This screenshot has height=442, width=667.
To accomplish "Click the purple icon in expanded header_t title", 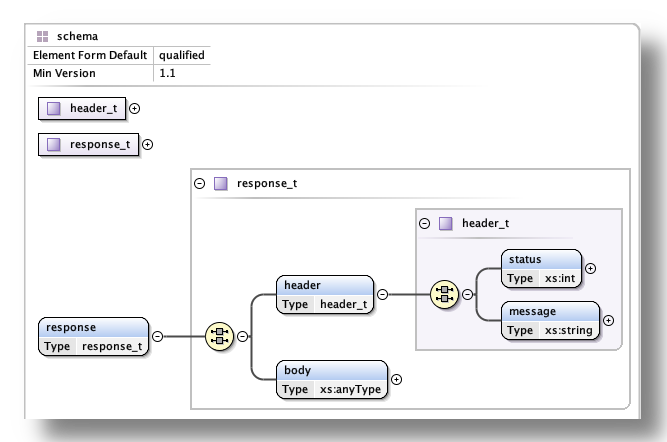I will [446, 223].
